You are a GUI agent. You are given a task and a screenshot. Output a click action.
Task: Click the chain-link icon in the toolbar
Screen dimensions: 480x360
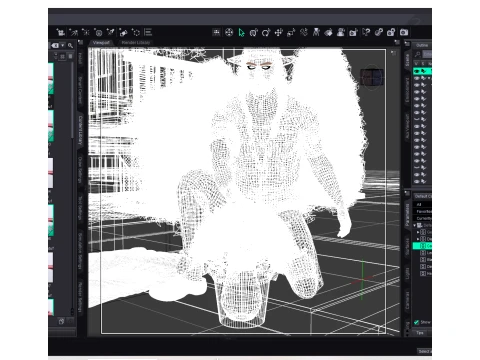coord(378,32)
